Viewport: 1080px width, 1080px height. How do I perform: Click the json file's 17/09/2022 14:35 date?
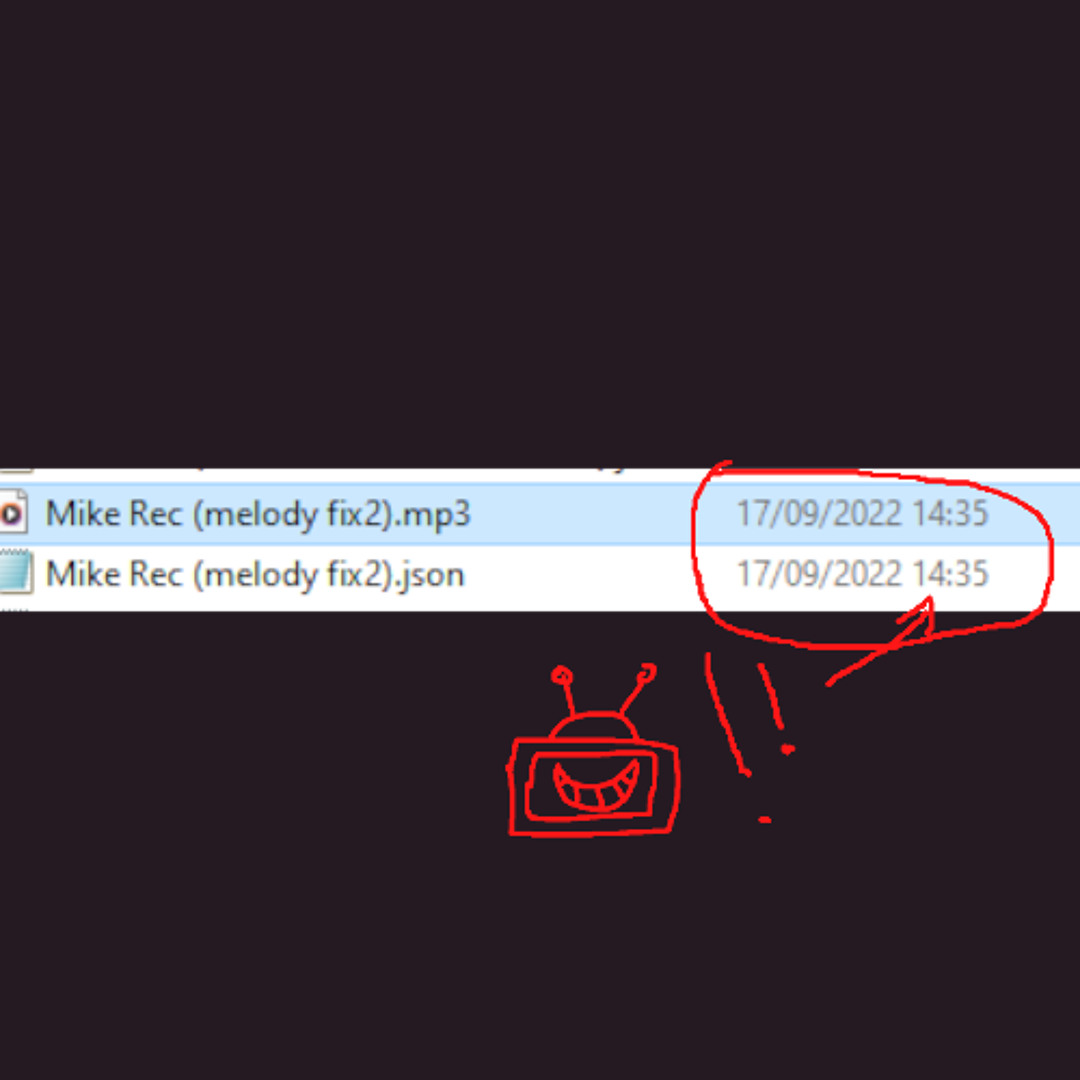tap(862, 574)
